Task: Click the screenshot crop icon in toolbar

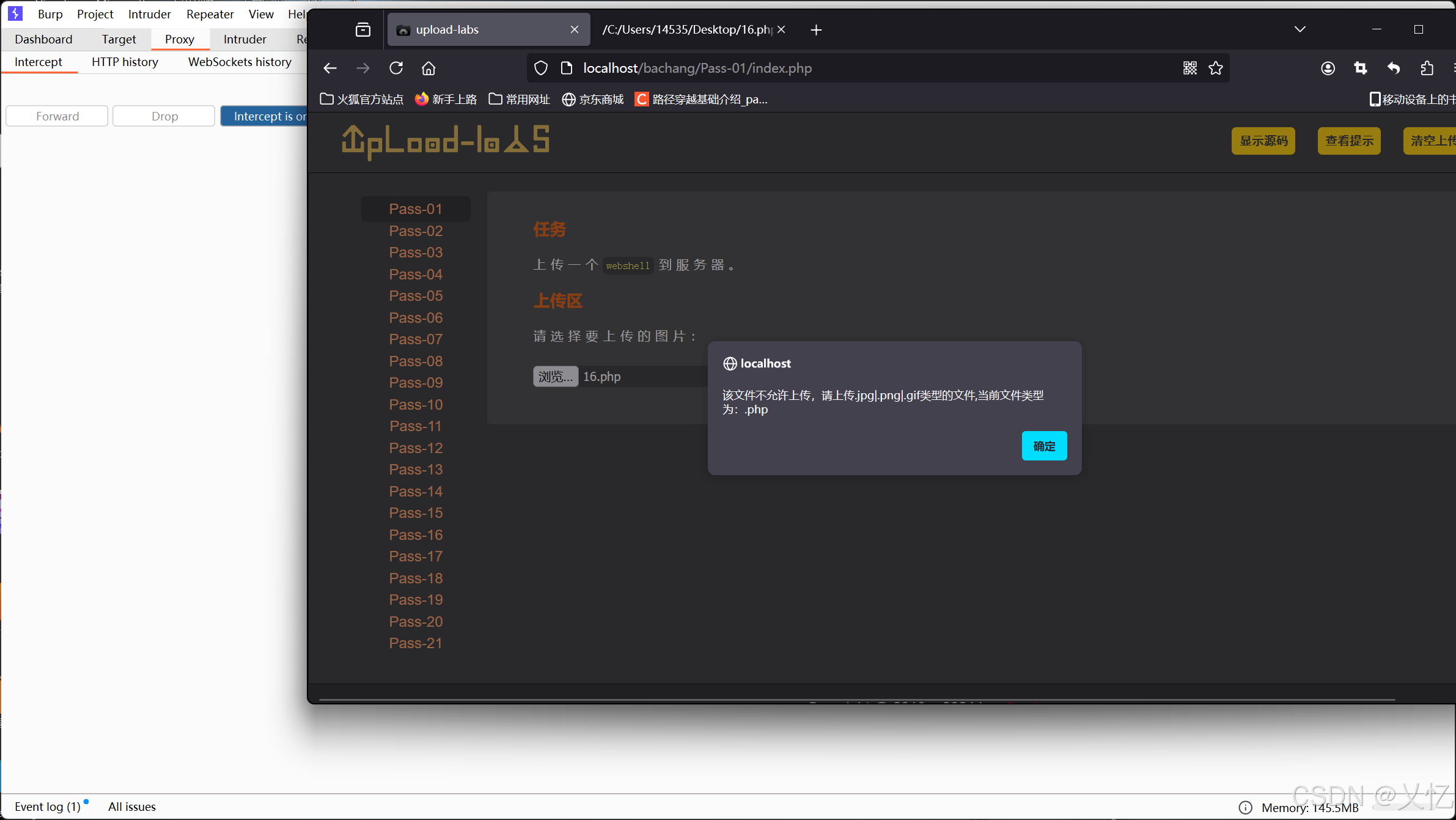Action: click(1361, 68)
